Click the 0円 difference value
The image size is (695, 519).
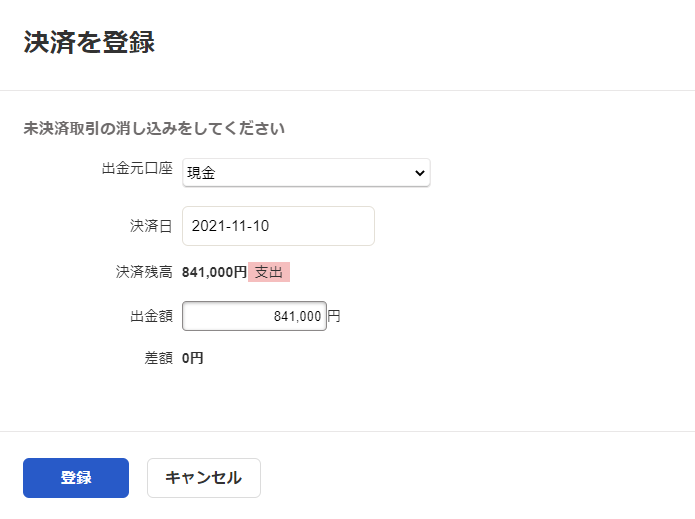point(193,358)
